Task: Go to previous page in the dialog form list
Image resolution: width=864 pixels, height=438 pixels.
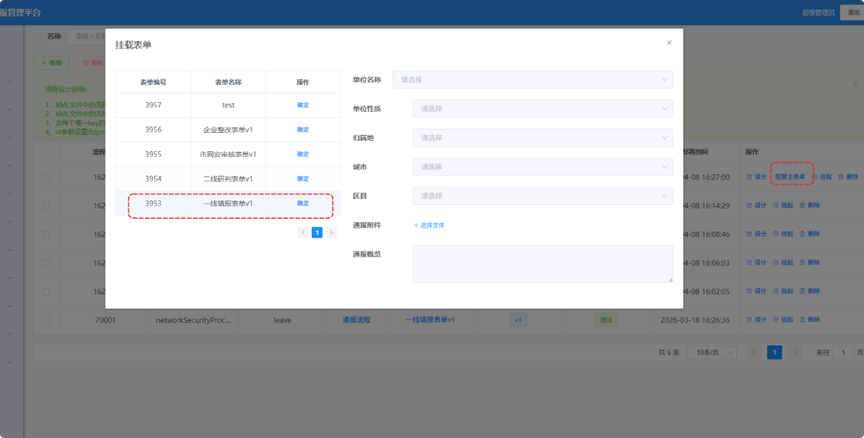Action: pos(303,232)
